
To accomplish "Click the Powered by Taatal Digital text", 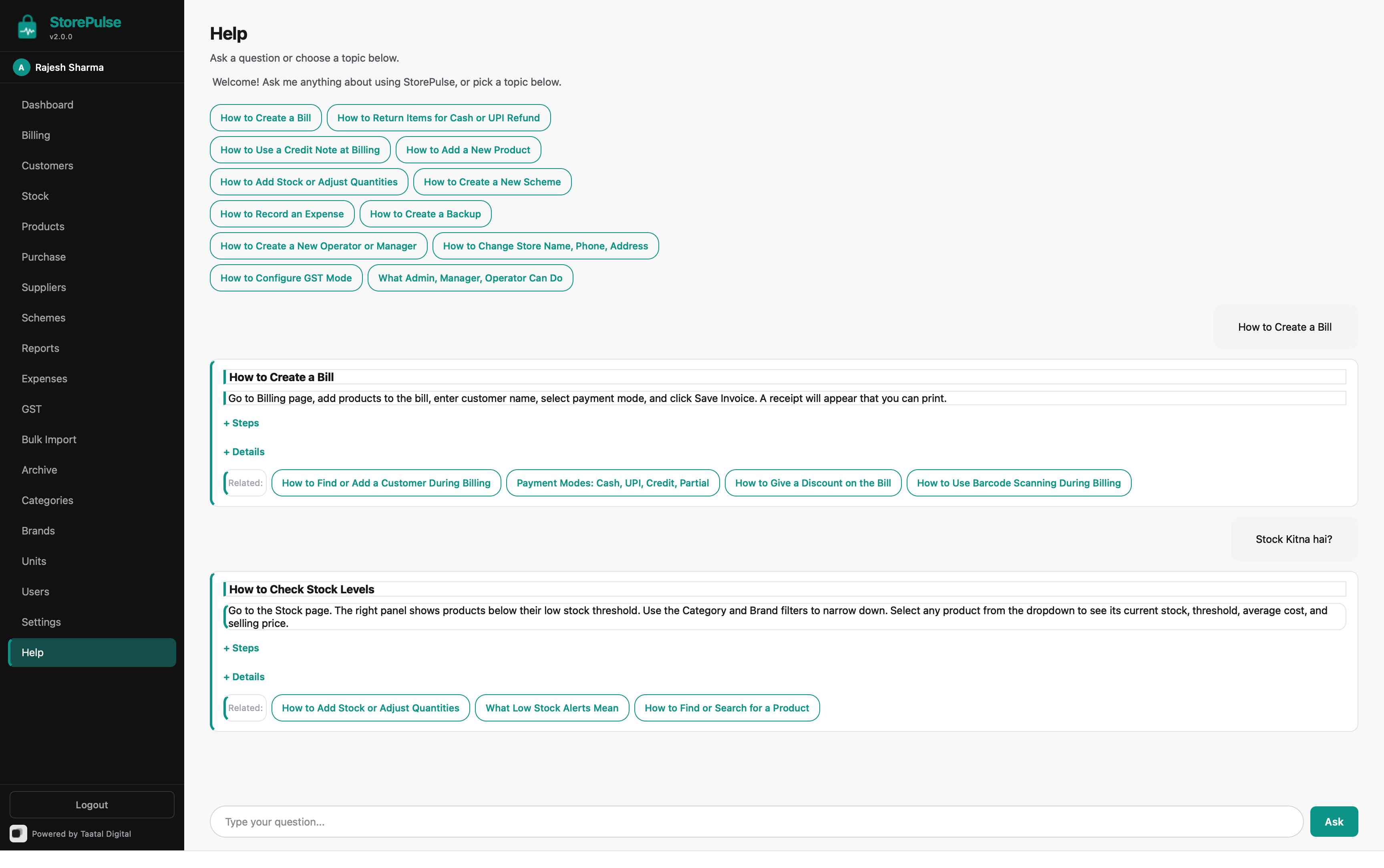I will coord(82,834).
